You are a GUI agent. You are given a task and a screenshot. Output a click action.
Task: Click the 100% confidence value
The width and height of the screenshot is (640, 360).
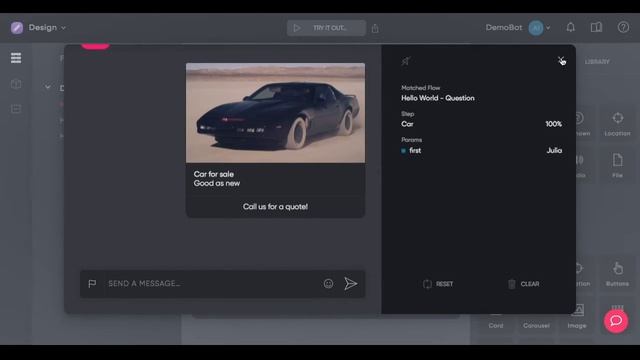[553, 124]
